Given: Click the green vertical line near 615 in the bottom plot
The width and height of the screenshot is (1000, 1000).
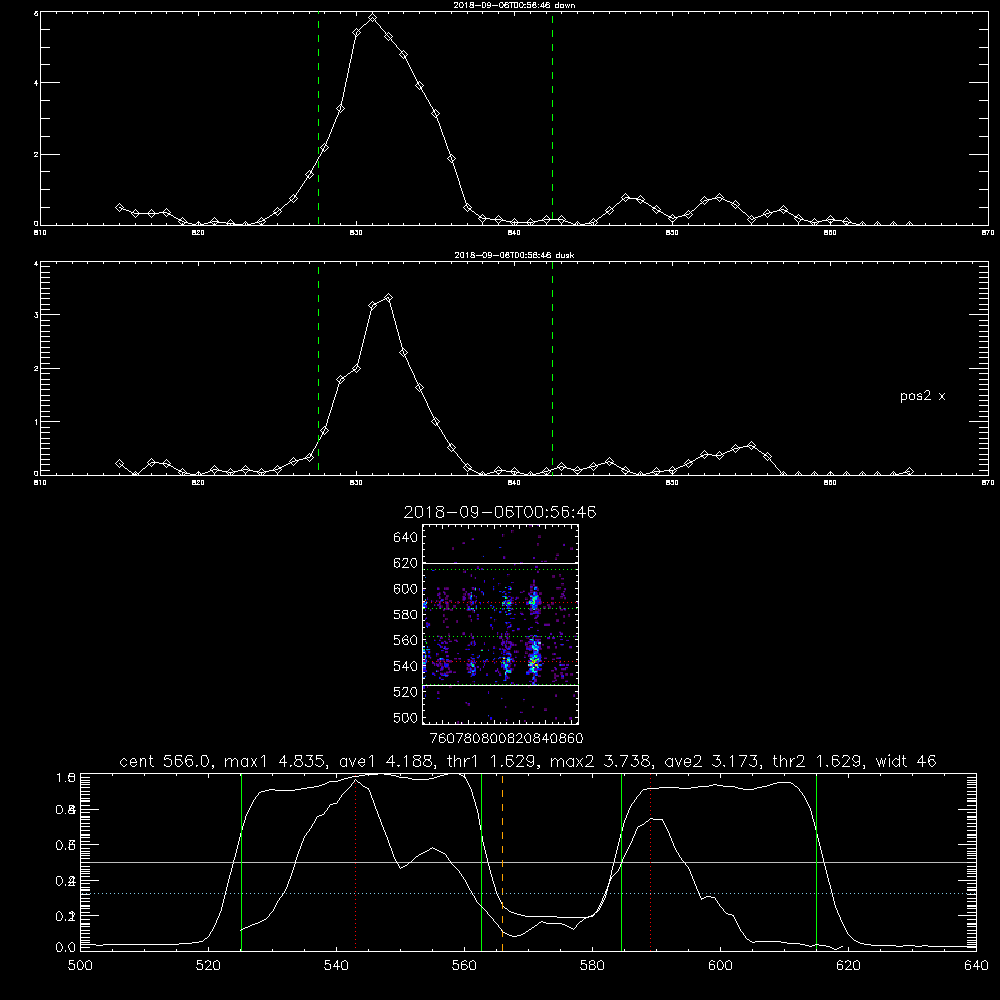Looking at the screenshot, I should pos(816,862).
